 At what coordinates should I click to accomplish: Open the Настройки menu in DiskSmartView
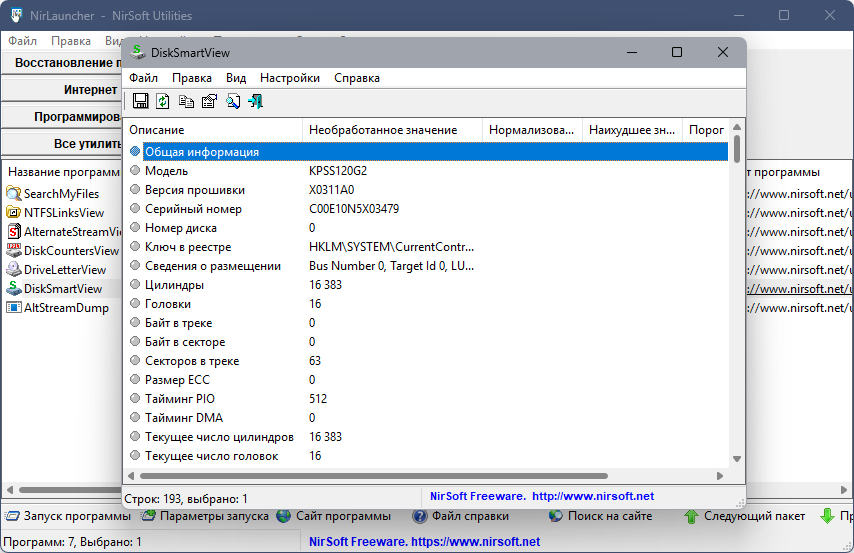[289, 78]
